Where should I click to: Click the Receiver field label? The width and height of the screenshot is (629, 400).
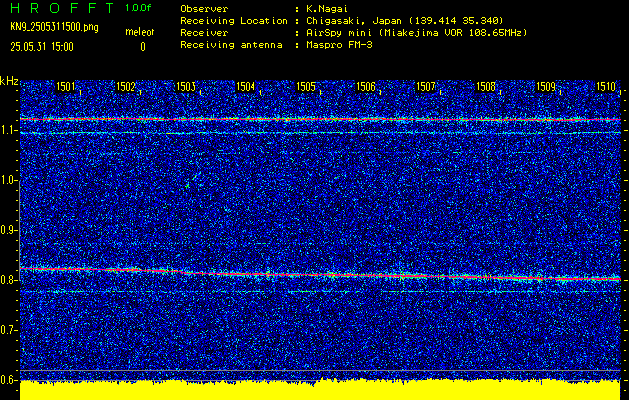pyautogui.click(x=204, y=33)
